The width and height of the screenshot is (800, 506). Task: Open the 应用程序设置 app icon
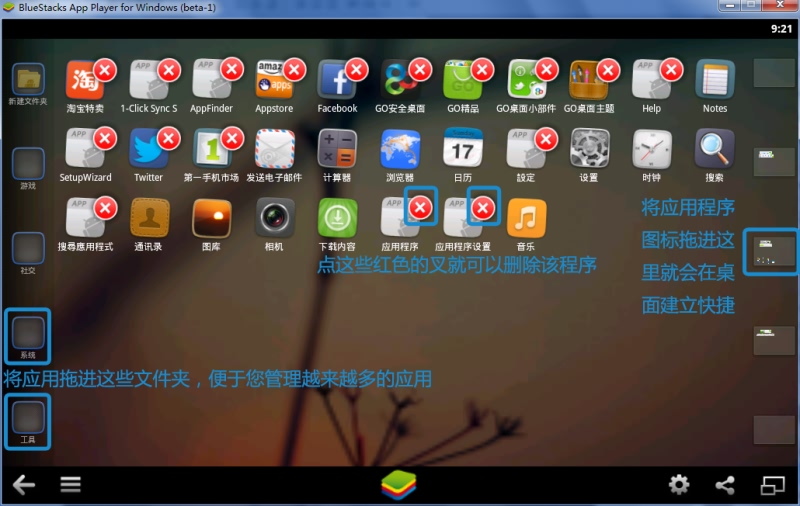[x=463, y=218]
